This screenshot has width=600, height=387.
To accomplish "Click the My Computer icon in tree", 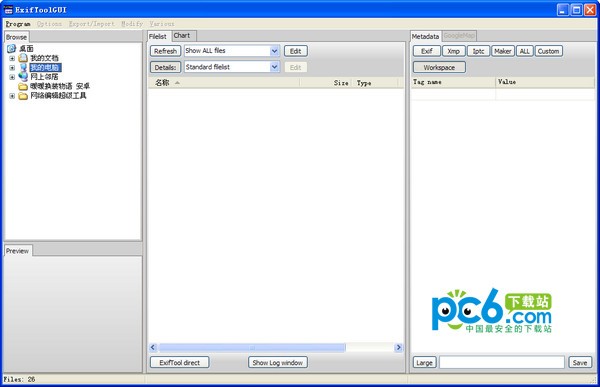I will 23,68.
